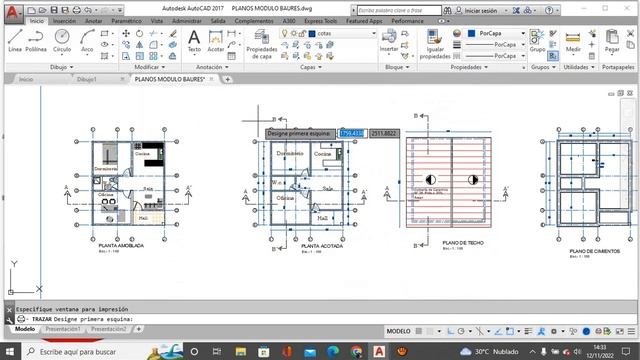Click the Save icon in quick access toolbar

click(x=54, y=10)
